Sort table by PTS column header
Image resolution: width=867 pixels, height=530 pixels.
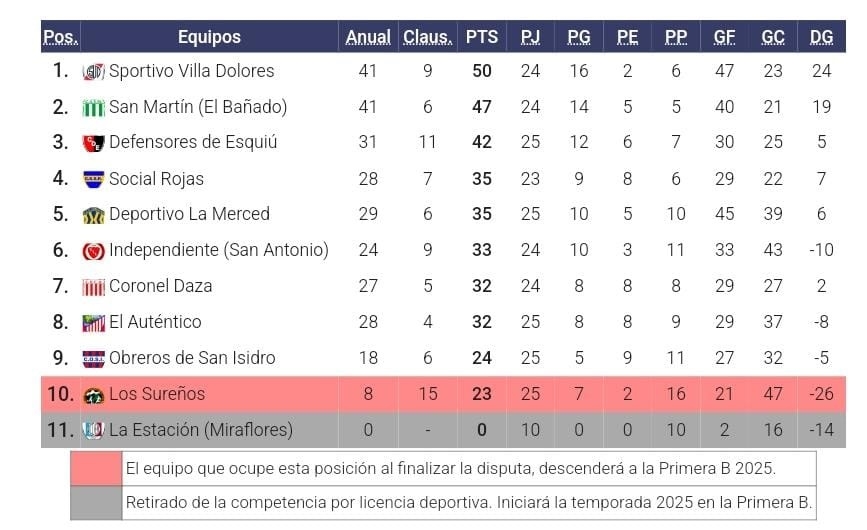[x=481, y=37]
